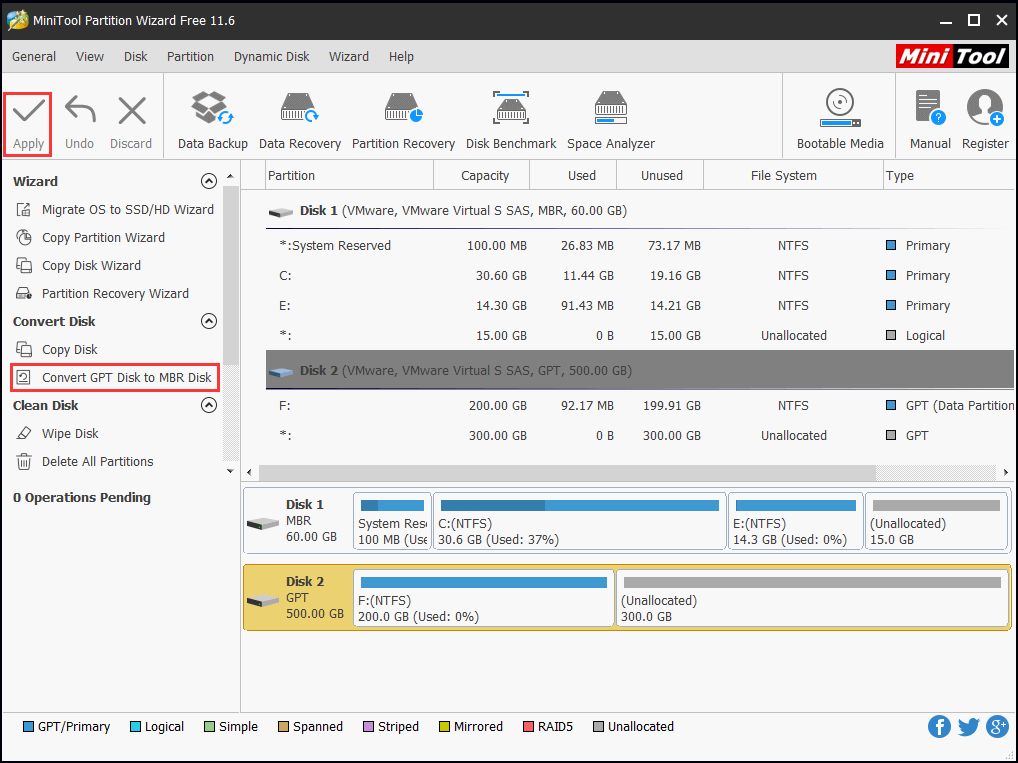This screenshot has width=1018, height=763.
Task: Click sidebar scroll down arrow
Action: tap(230, 471)
